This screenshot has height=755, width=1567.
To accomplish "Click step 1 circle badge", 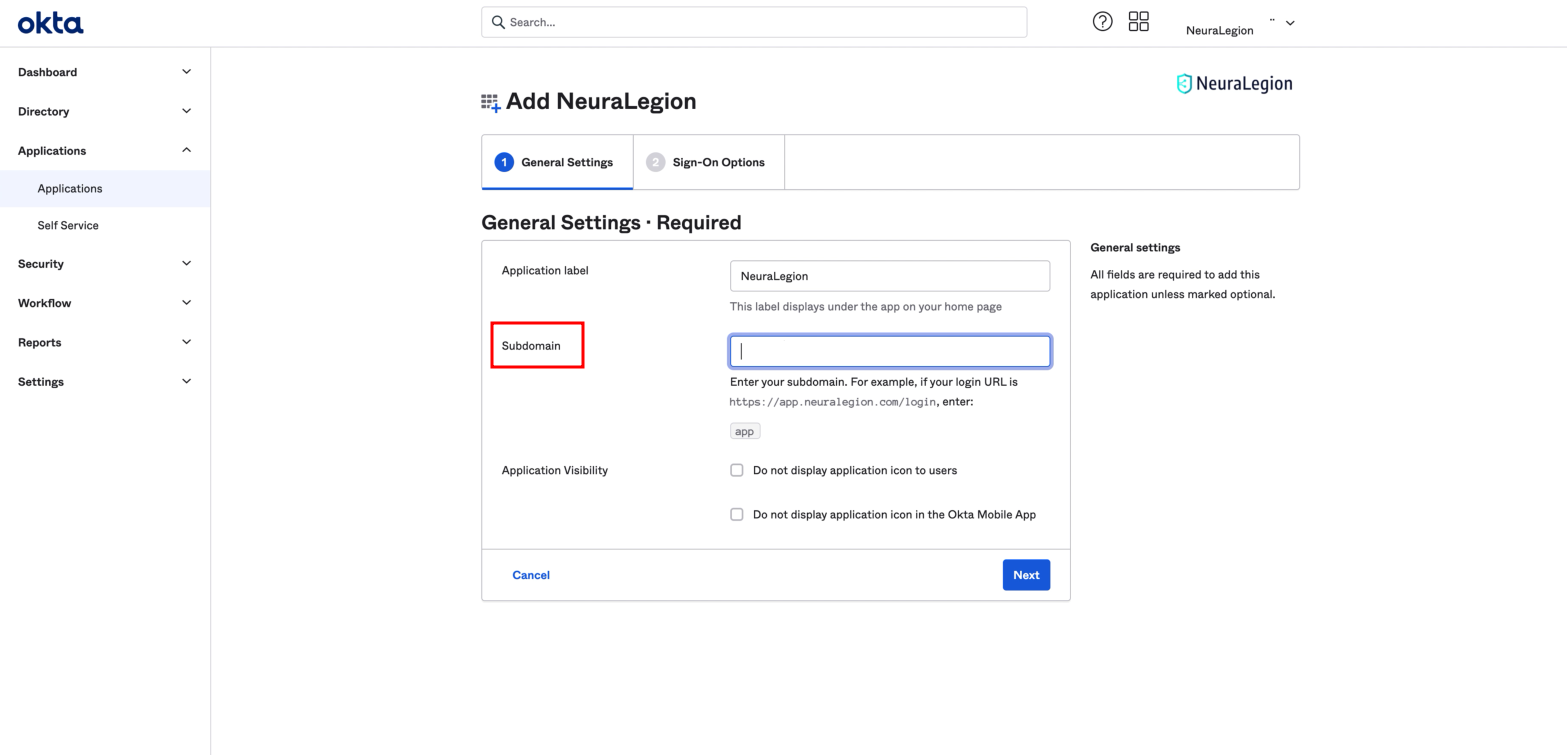I will pos(504,162).
